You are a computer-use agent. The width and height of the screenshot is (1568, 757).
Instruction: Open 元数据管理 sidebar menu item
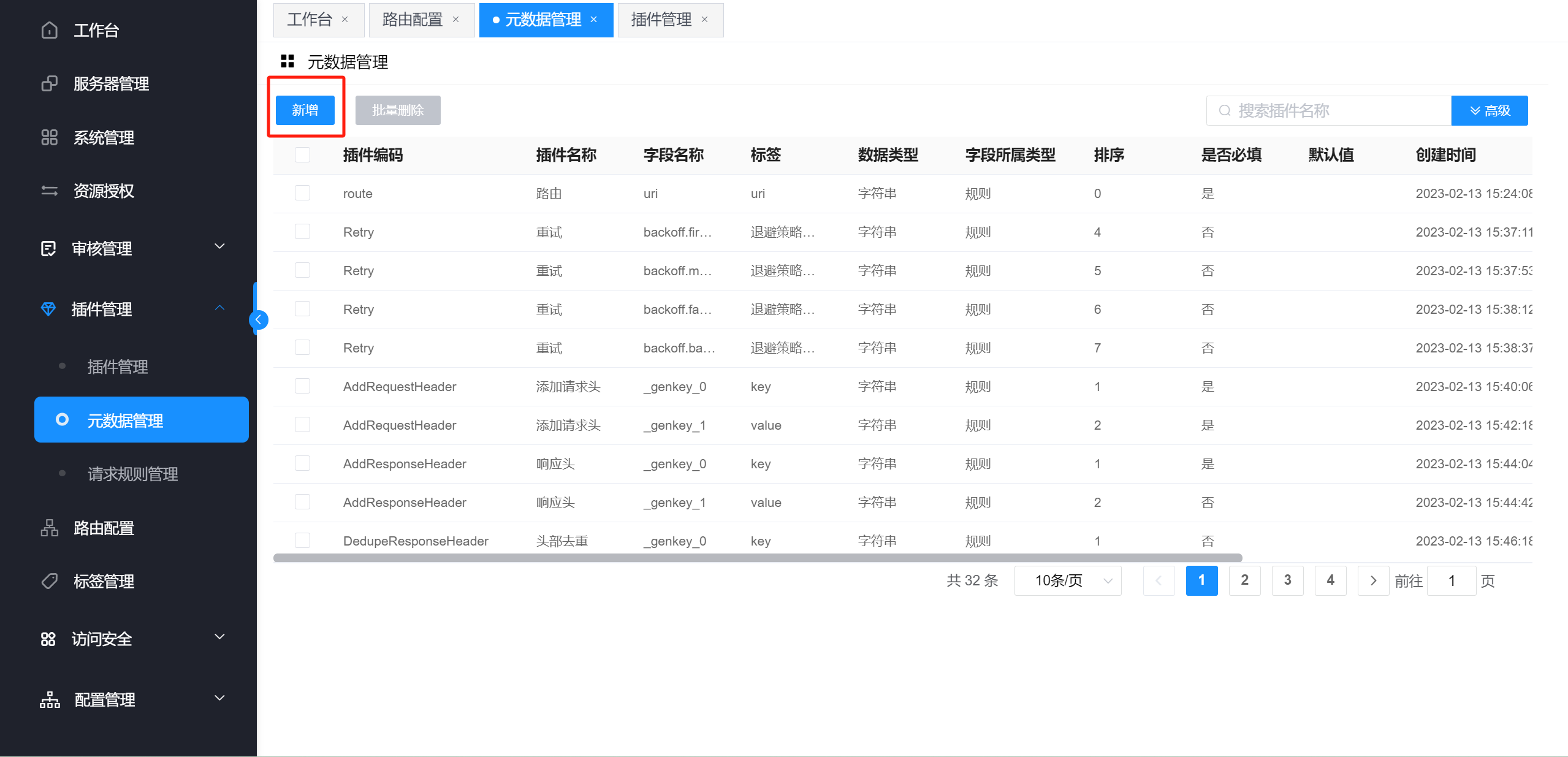(x=142, y=420)
